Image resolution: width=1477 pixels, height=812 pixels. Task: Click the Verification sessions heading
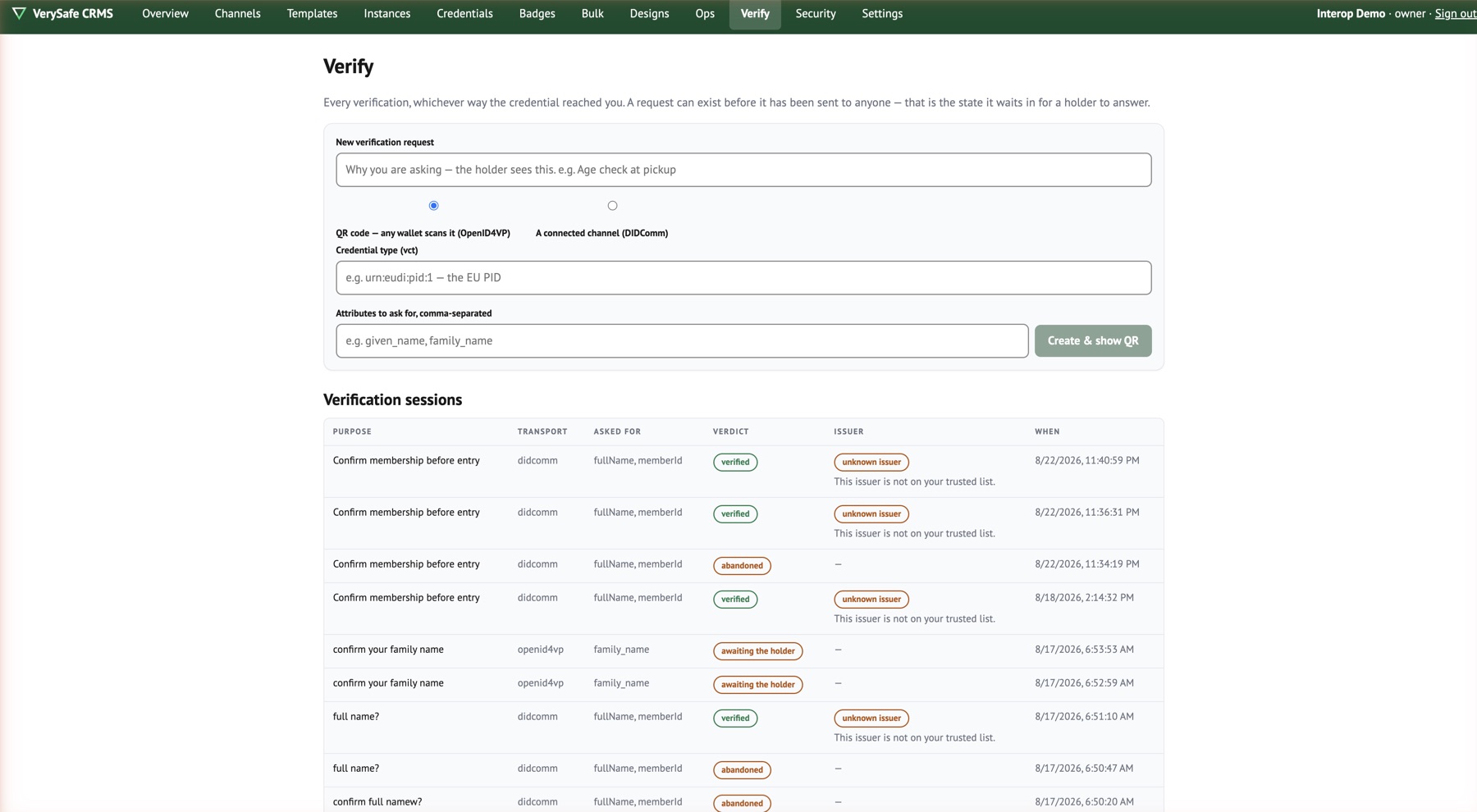click(x=392, y=399)
